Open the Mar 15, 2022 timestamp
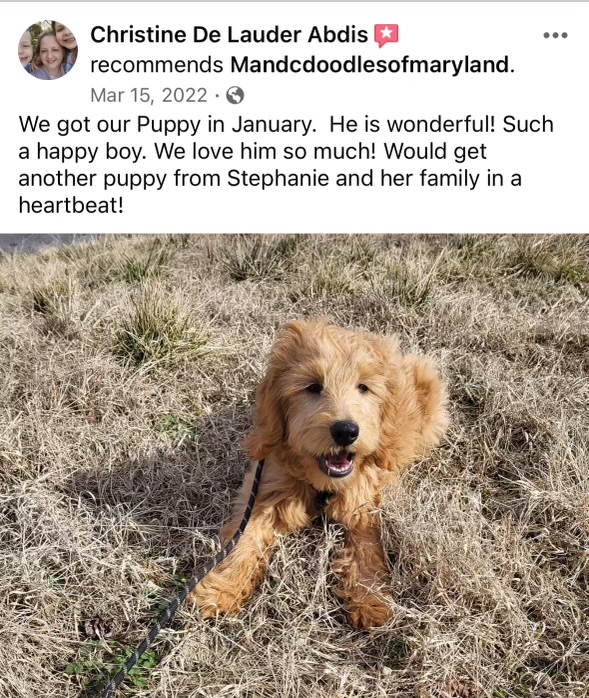The image size is (589, 698). [x=149, y=95]
